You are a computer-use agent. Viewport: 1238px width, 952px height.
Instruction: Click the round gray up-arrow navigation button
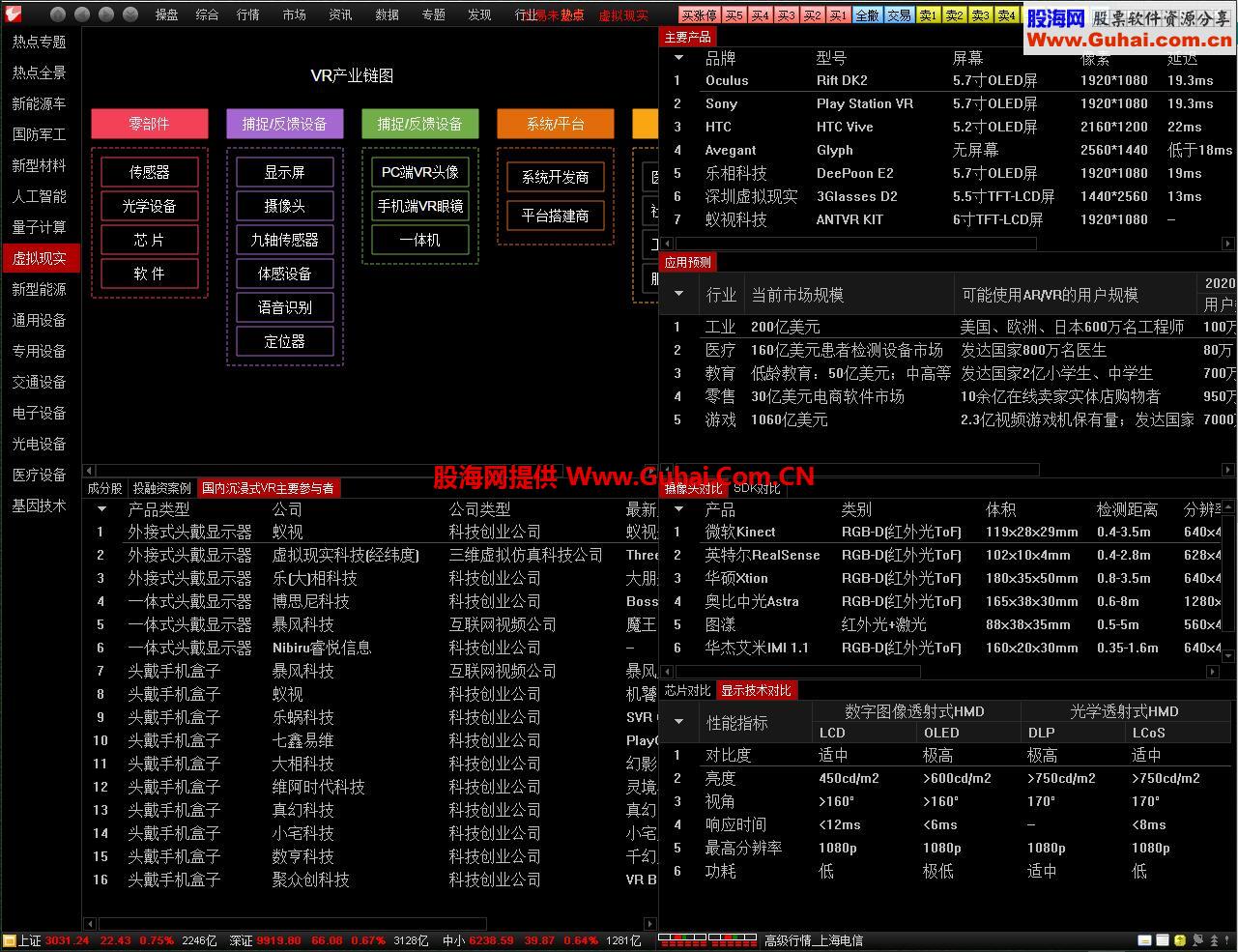tap(58, 14)
